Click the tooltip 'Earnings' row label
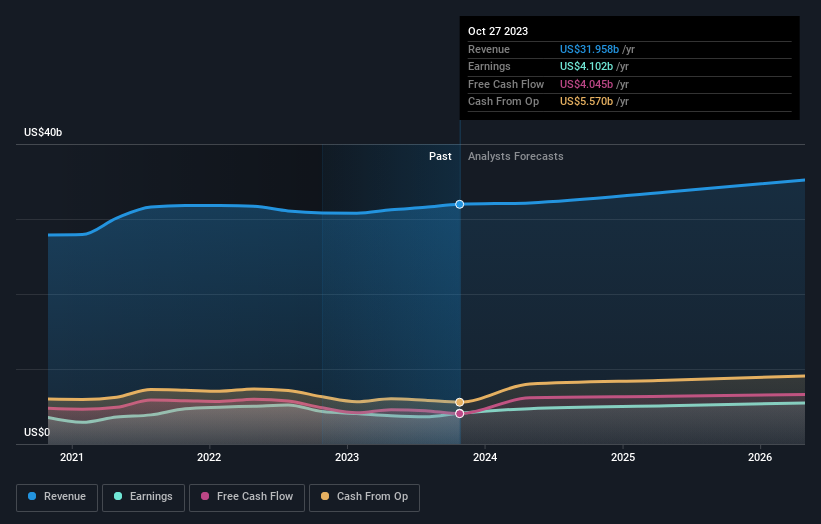This screenshot has height=524, width=821. [x=489, y=66]
